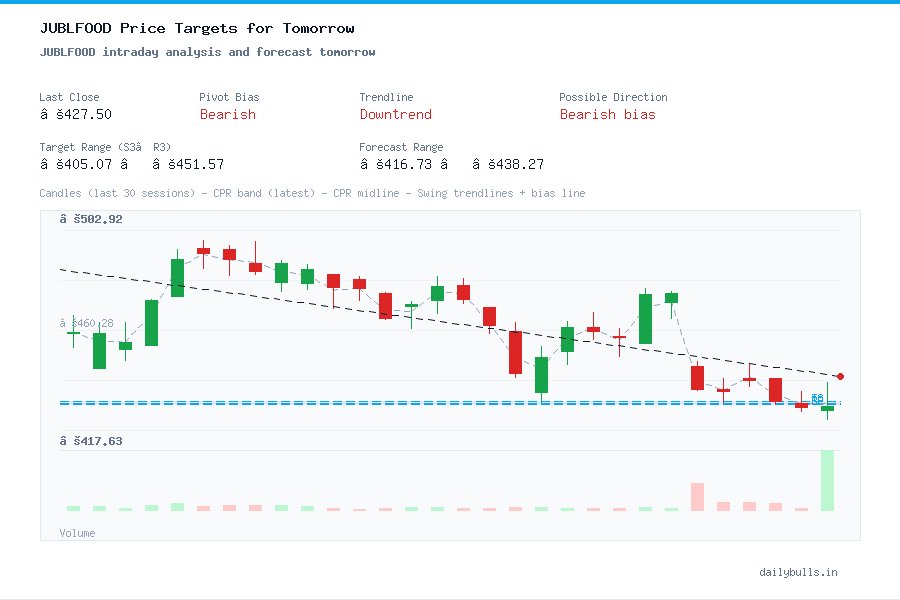Click the red dot ending the bias trendline
This screenshot has width=900, height=600.
[x=840, y=377]
